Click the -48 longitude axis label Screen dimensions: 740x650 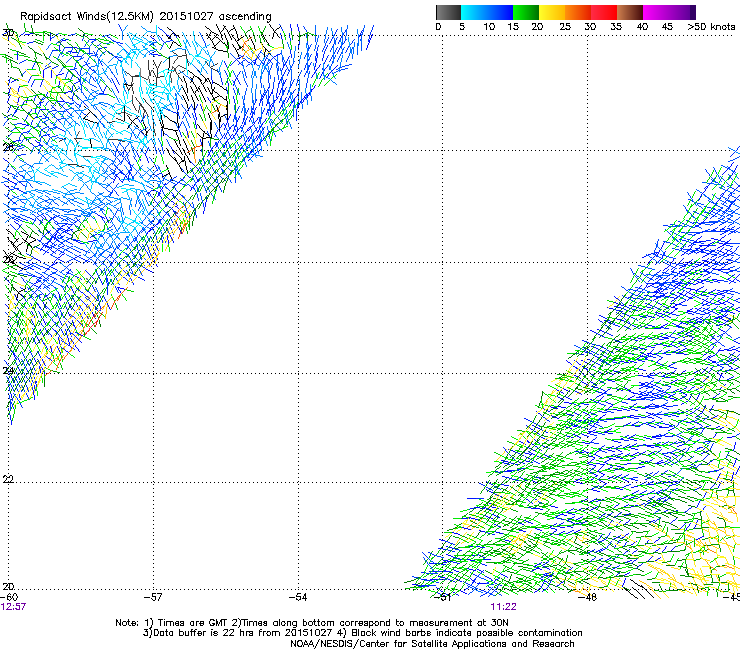588,597
